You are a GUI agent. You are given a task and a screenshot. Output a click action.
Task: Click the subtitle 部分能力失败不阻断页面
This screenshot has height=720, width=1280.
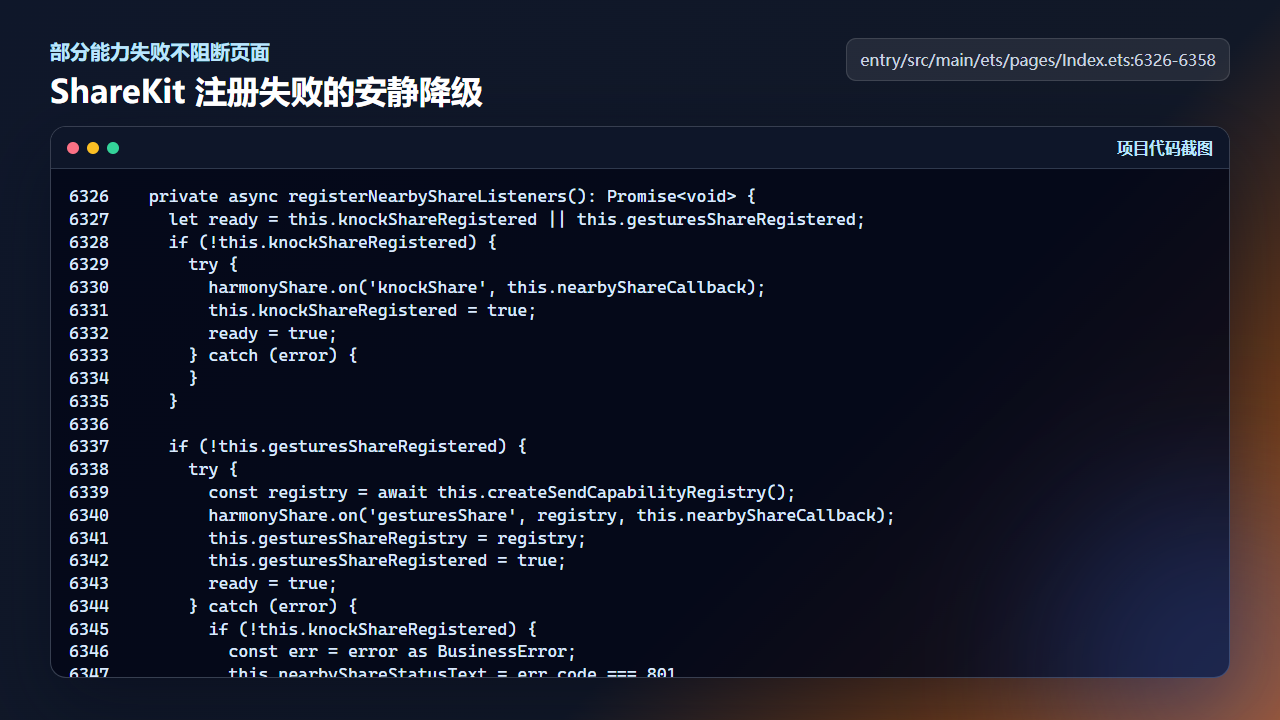pyautogui.click(x=160, y=53)
